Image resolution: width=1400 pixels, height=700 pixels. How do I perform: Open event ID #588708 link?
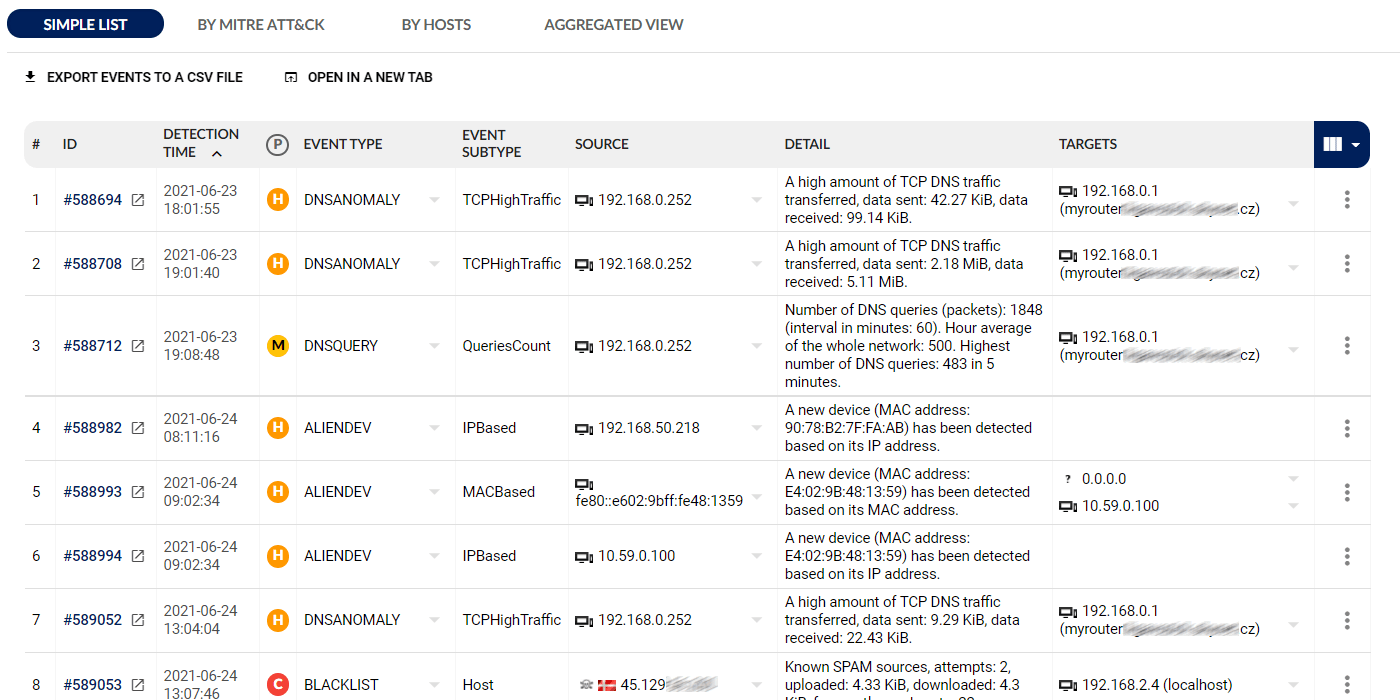[x=92, y=264]
